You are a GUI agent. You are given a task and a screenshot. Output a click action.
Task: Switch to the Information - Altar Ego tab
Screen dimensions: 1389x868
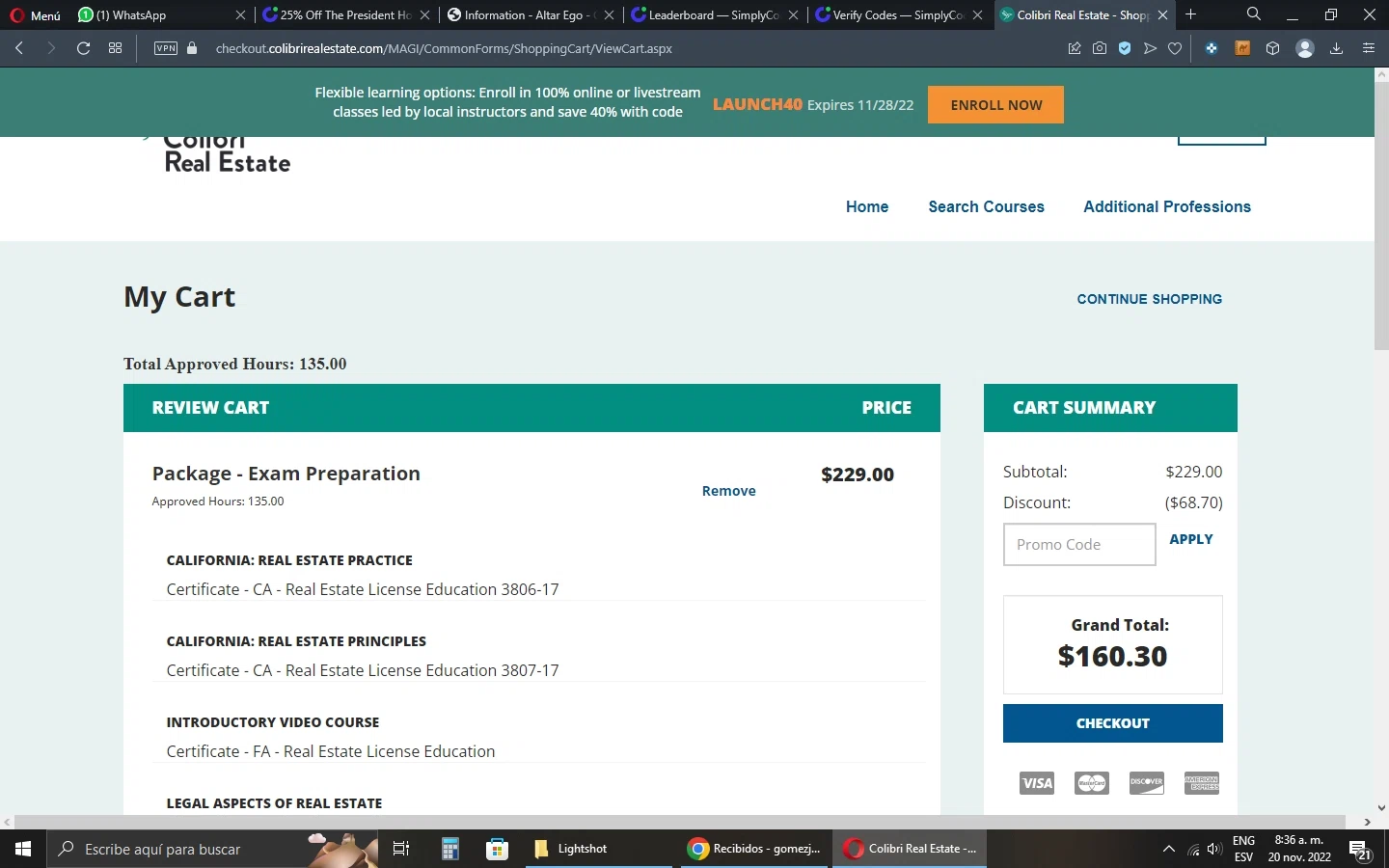pyautogui.click(x=531, y=14)
